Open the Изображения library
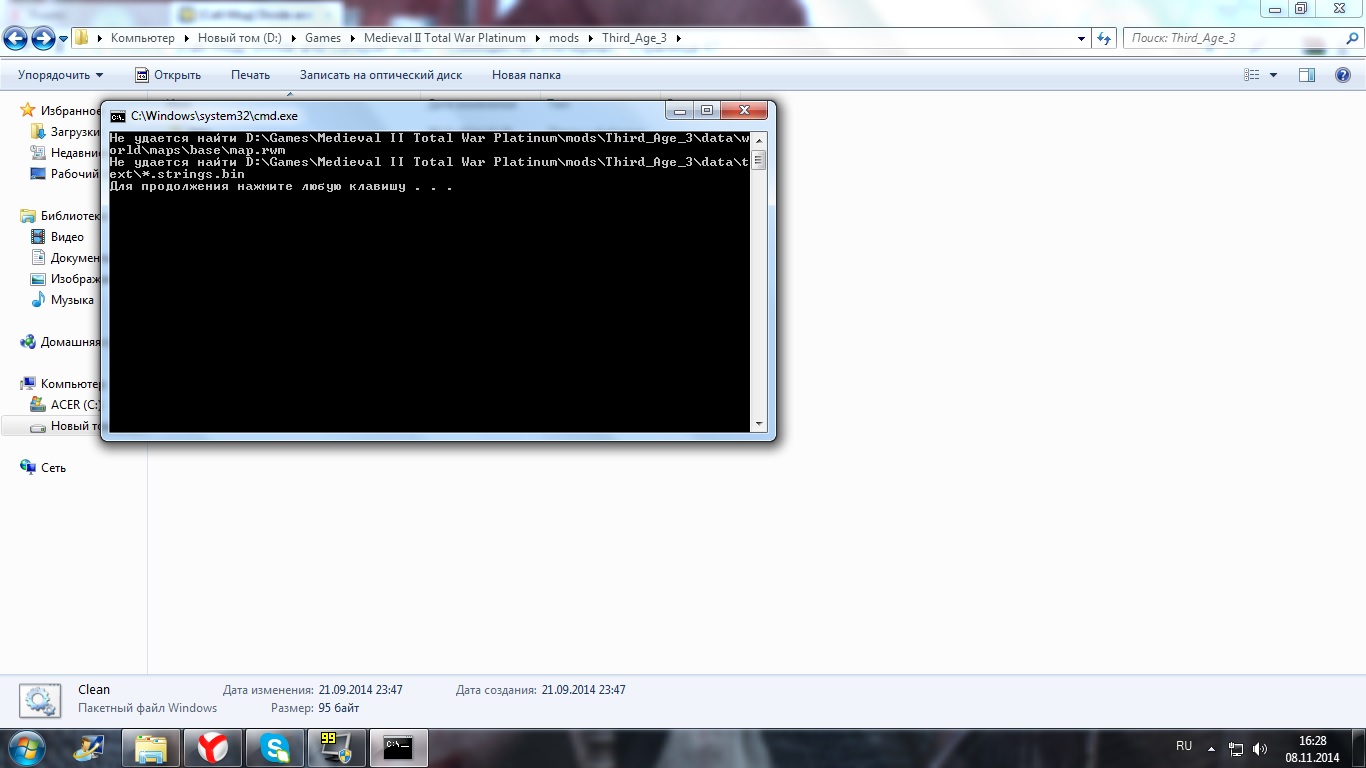 [x=66, y=279]
